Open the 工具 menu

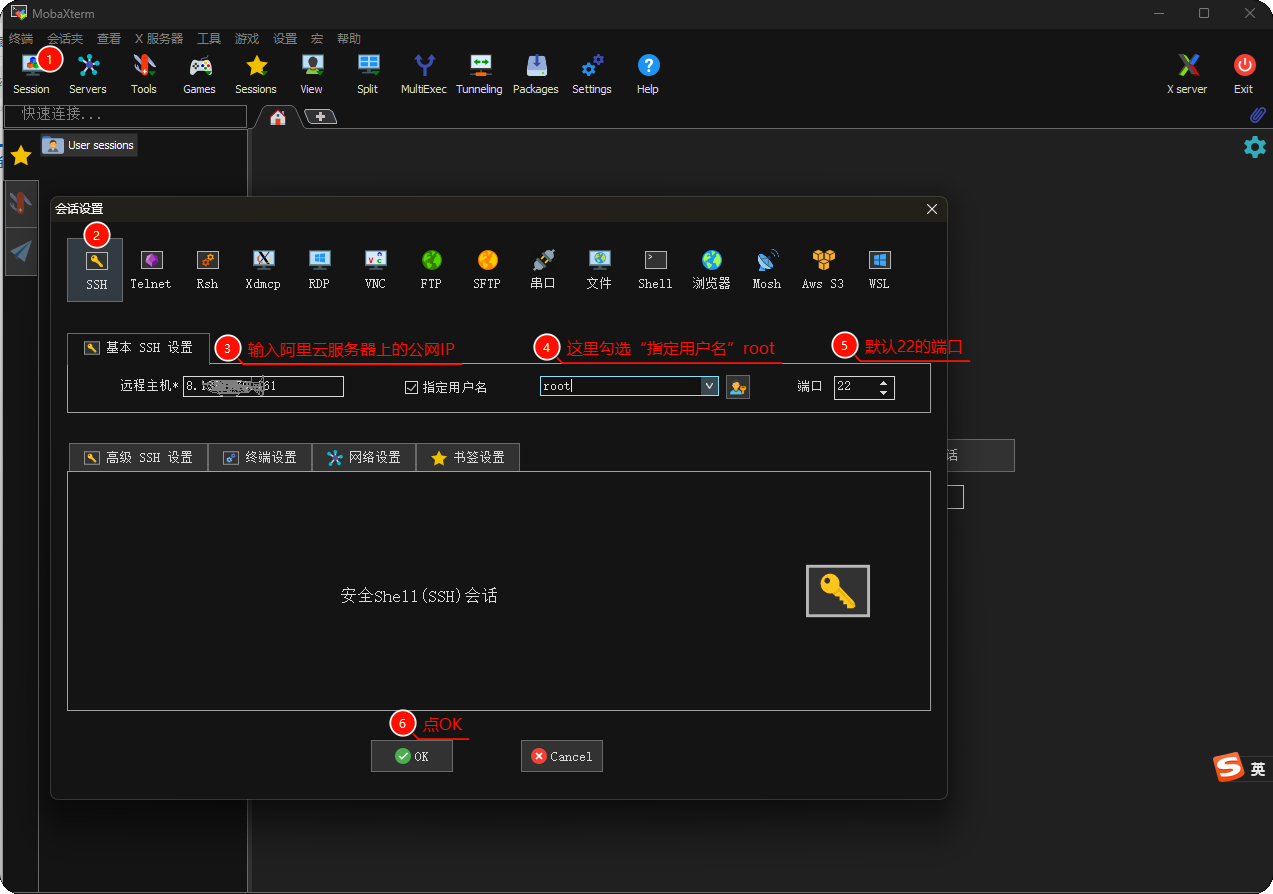[209, 38]
